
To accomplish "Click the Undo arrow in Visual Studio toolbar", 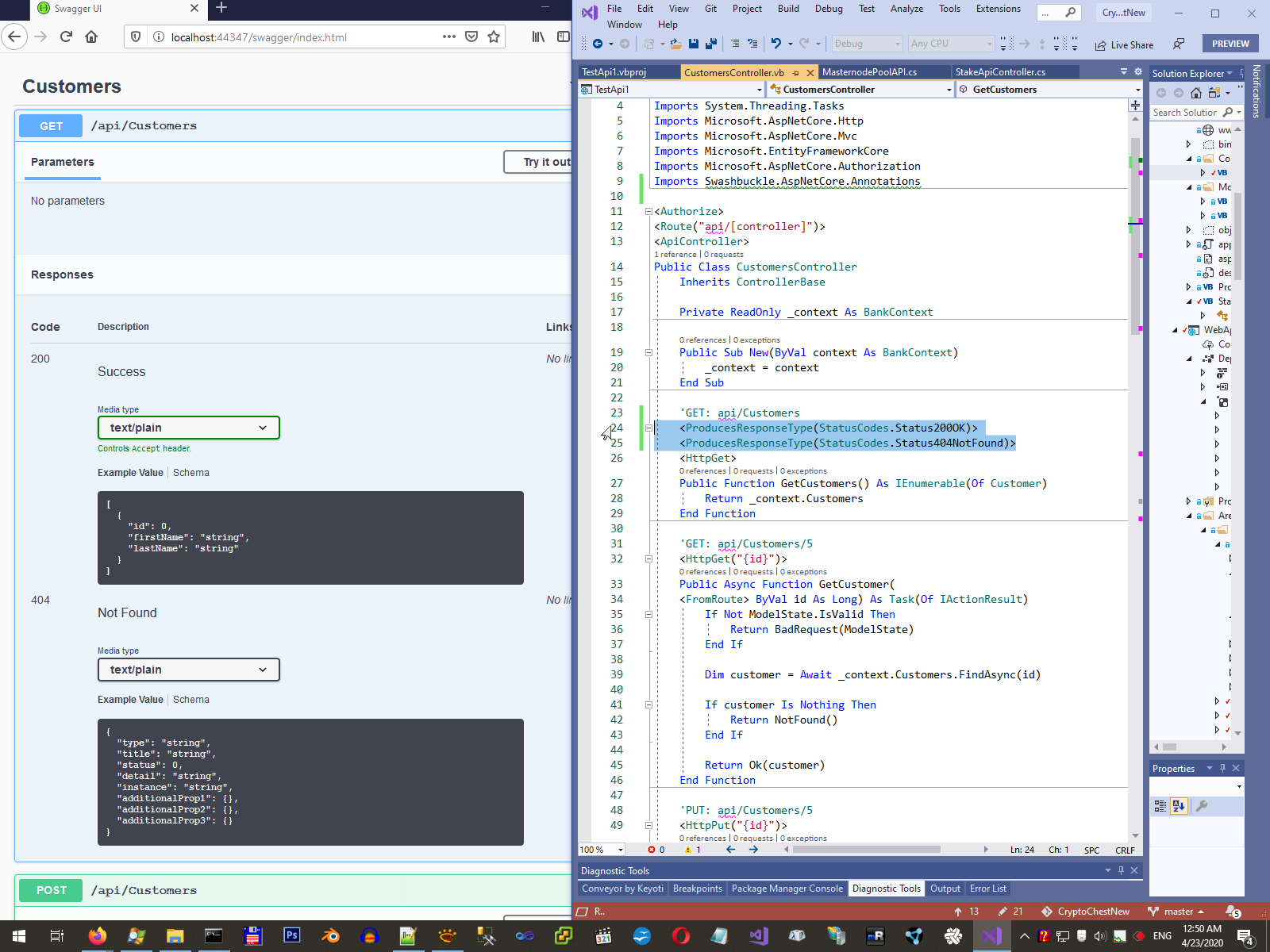I will click(775, 44).
